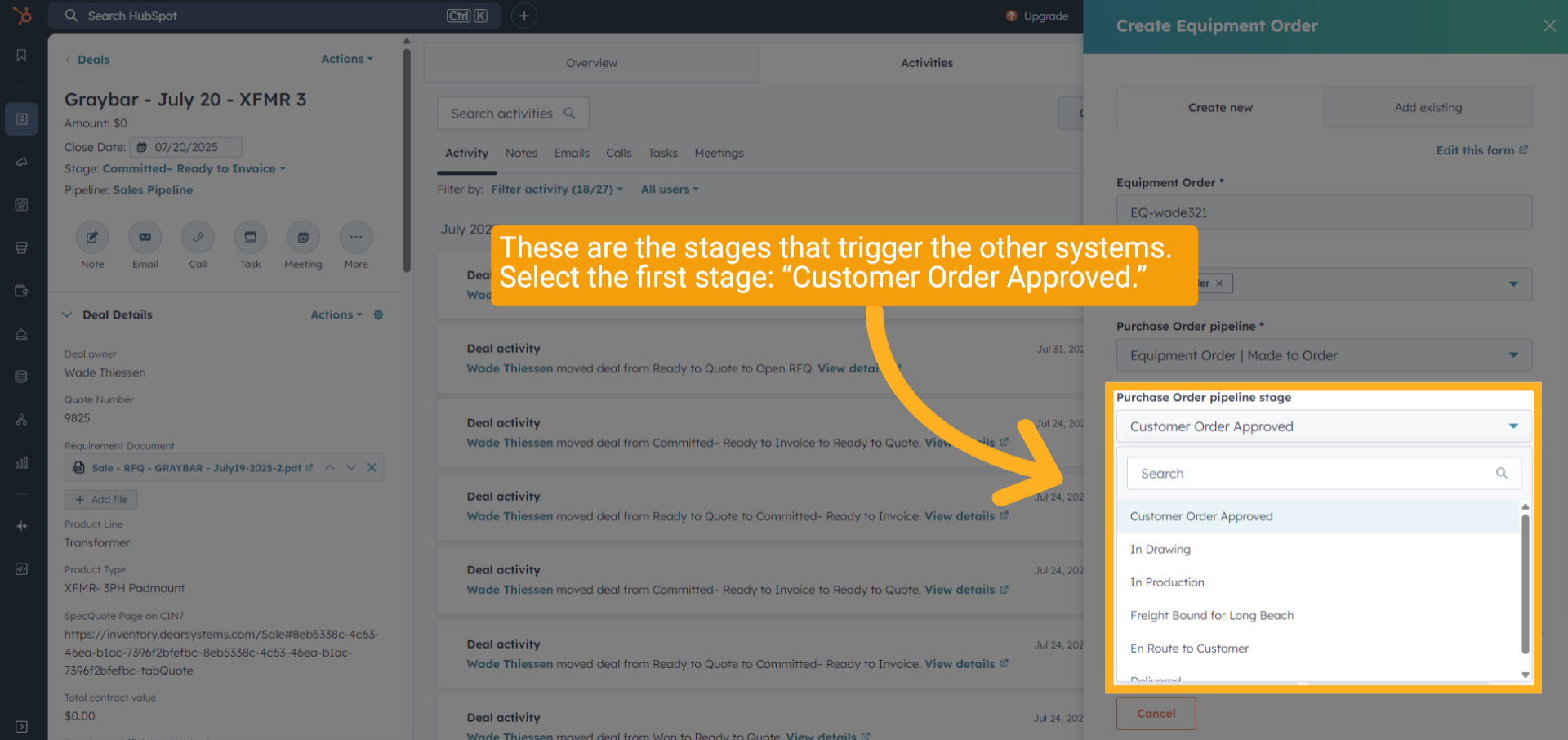Select In Drawing from the stage list
1568x740 pixels.
pos(1318,549)
